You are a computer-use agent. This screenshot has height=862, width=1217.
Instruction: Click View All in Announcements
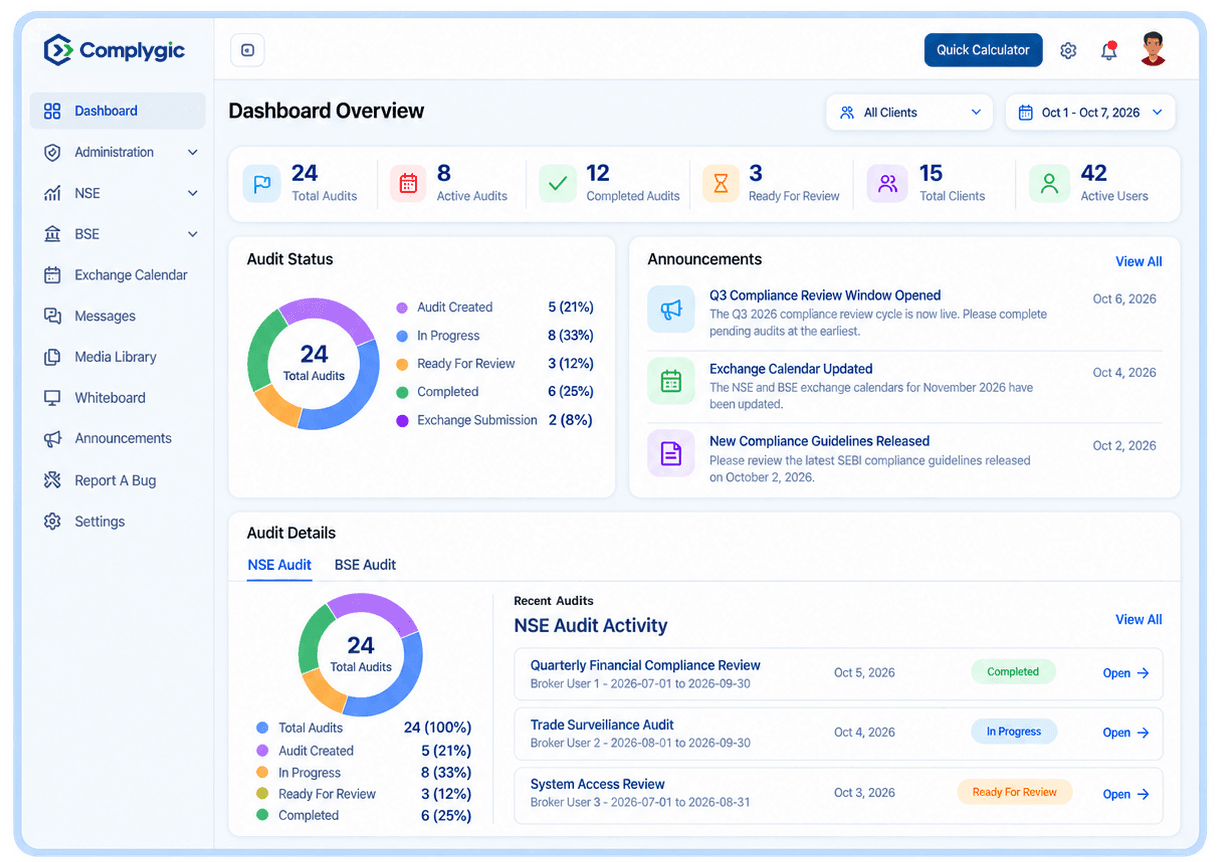click(1138, 262)
